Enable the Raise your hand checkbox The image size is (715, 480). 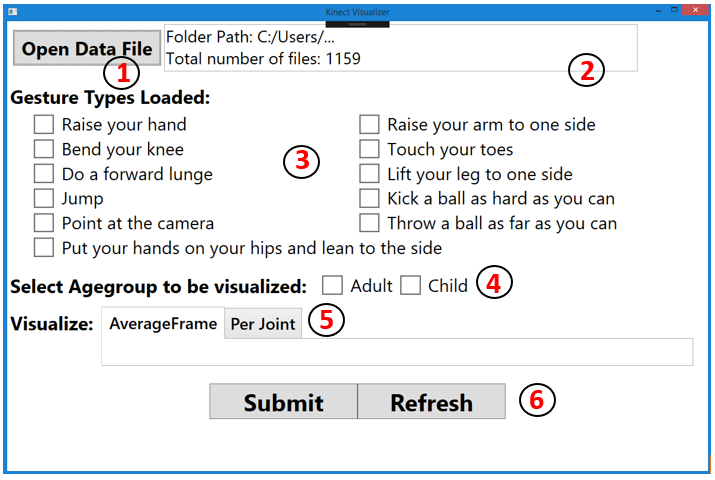point(44,125)
